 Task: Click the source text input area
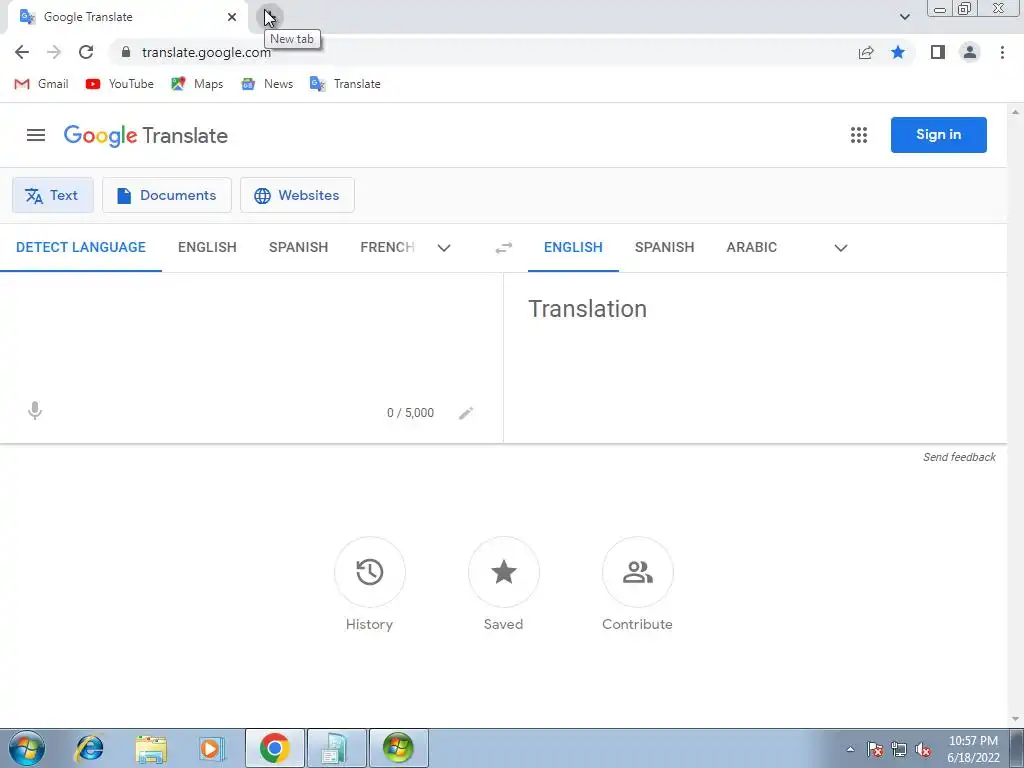pyautogui.click(x=251, y=333)
